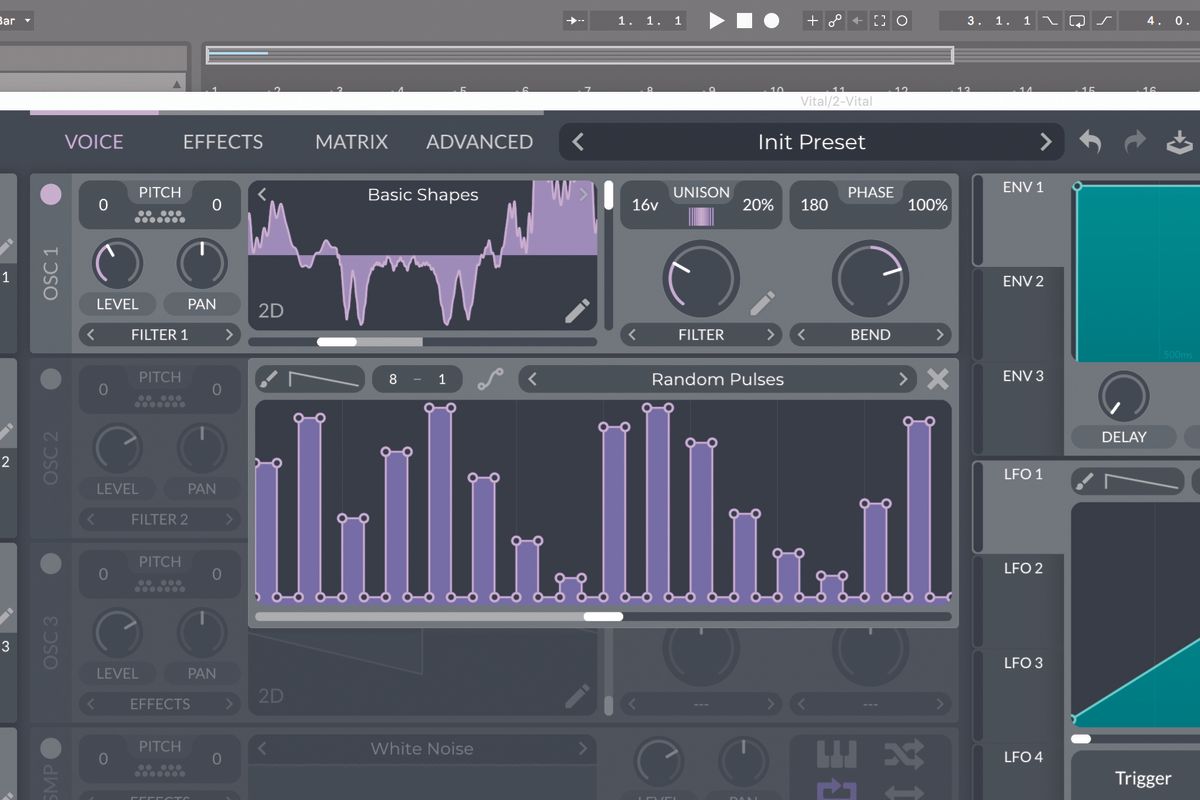Select the next LFO shape after Random Pulses
This screenshot has height=800, width=1200.
point(902,379)
